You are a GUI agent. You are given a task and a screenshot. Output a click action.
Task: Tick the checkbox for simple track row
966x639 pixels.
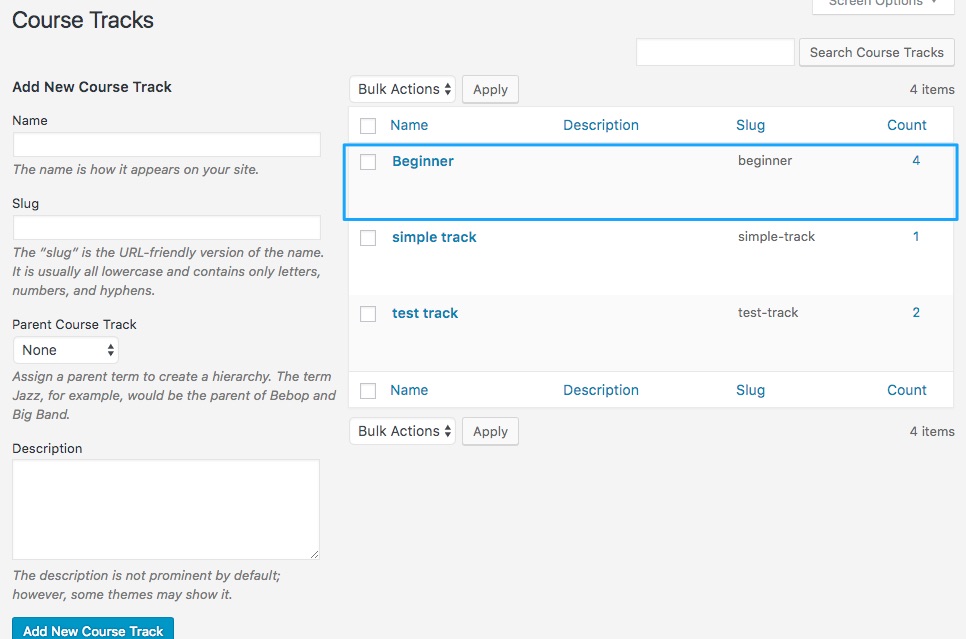pos(368,238)
